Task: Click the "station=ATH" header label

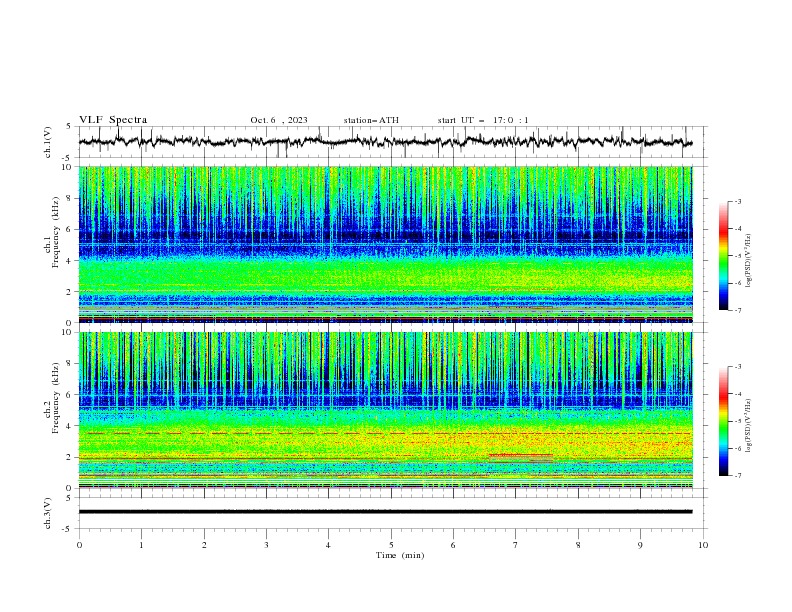Action: [x=371, y=120]
